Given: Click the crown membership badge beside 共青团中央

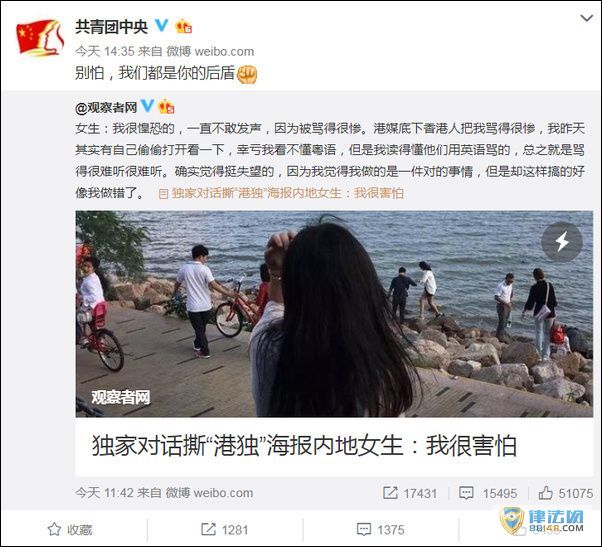Looking at the screenshot, I should point(183,26).
